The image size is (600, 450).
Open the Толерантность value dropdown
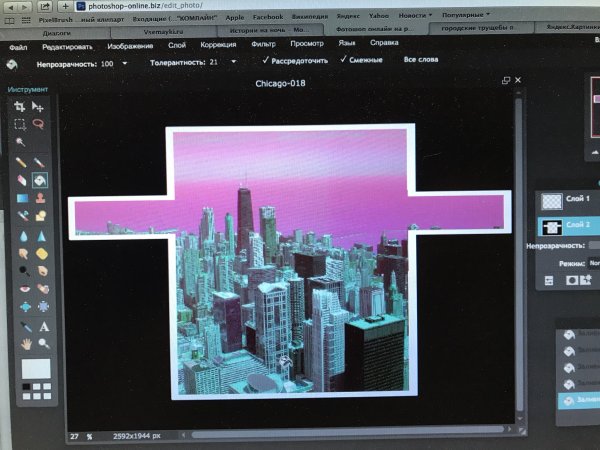point(234,61)
